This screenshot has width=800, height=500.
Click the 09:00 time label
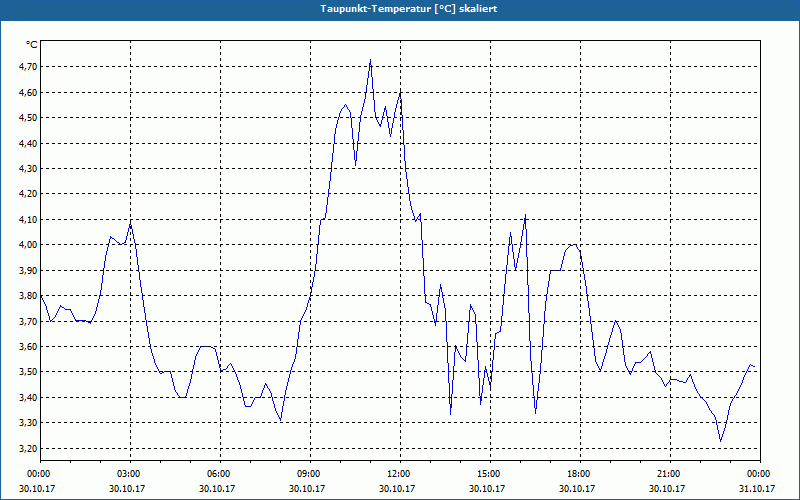tap(310, 474)
